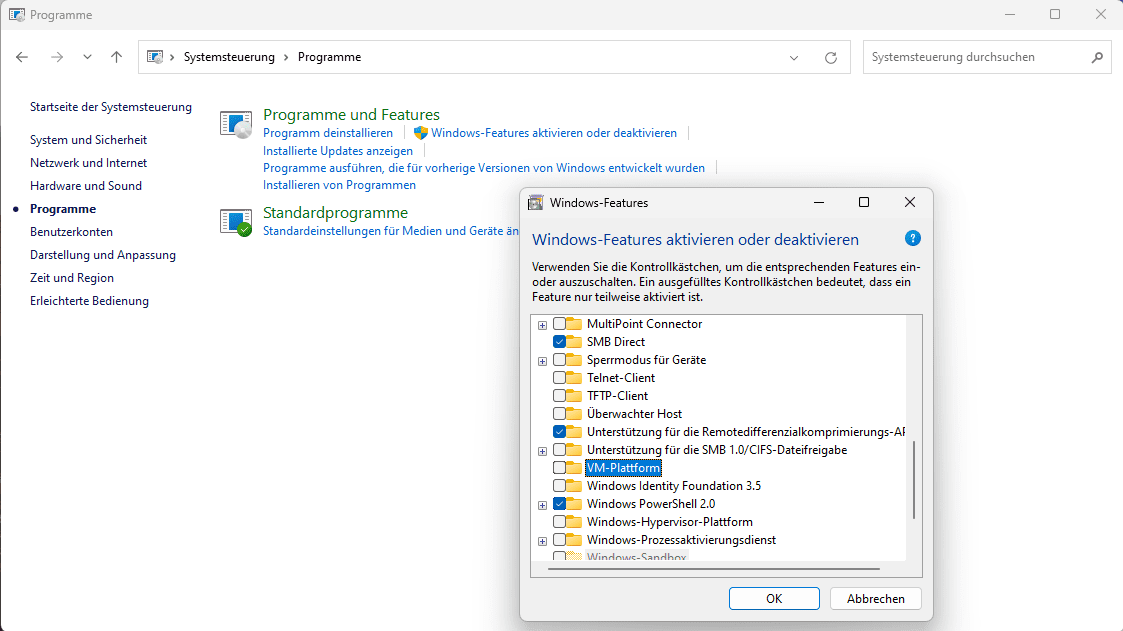Image resolution: width=1123 pixels, height=631 pixels.
Task: Open Darstellung und Anpassung category
Action: [x=102, y=254]
